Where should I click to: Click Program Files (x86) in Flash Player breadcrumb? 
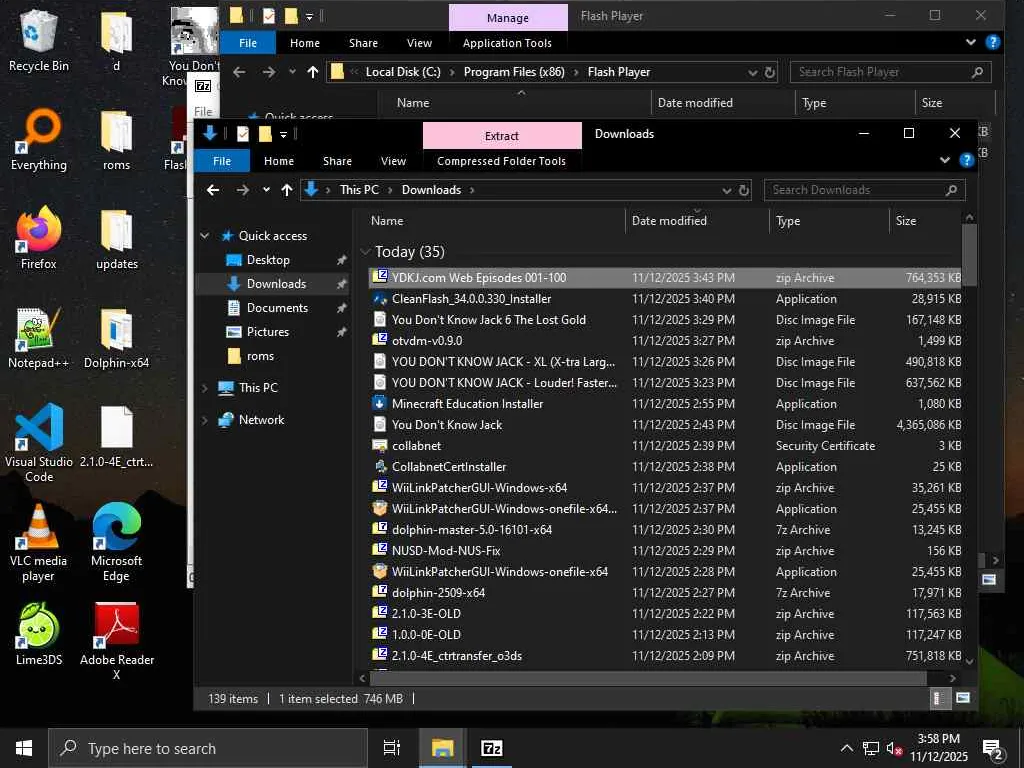(x=514, y=72)
